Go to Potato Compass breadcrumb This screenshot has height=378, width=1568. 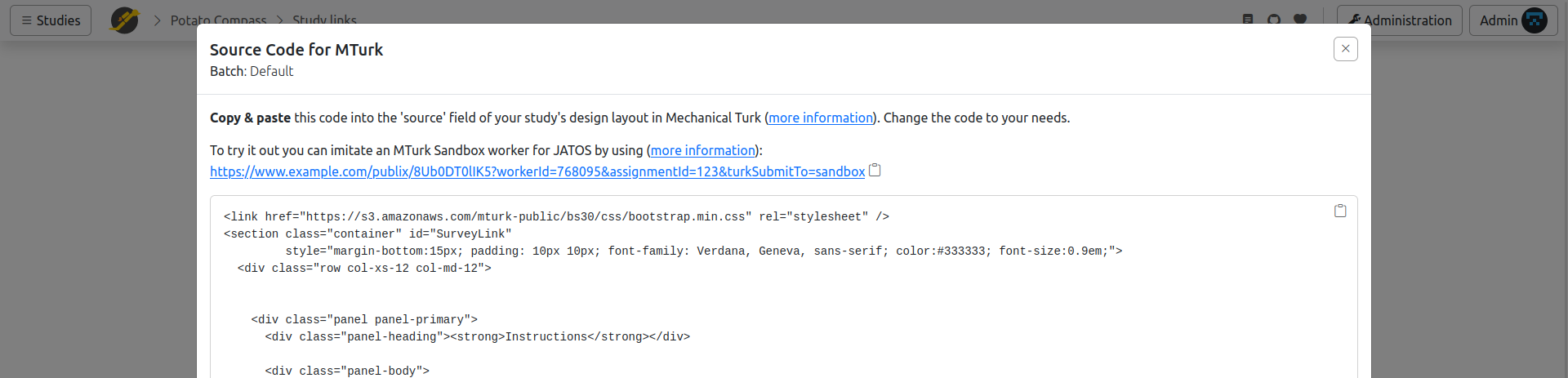(218, 20)
